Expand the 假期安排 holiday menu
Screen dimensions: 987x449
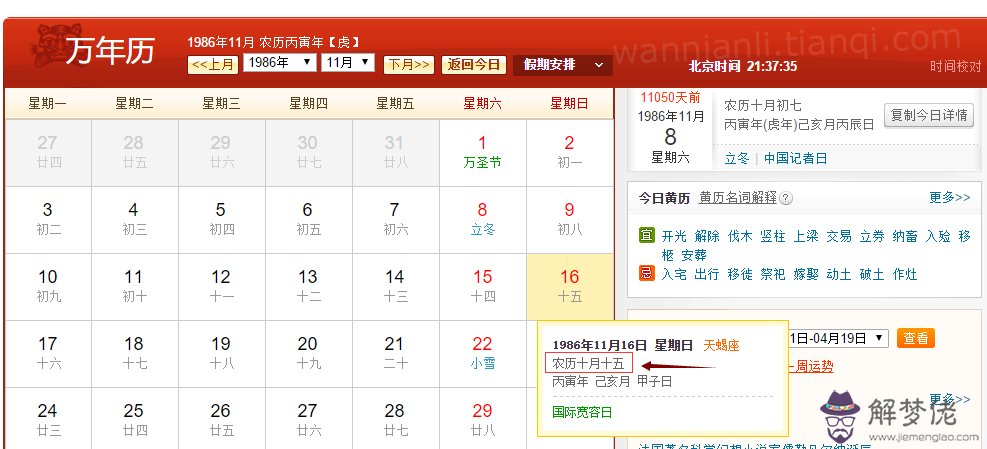coord(562,65)
